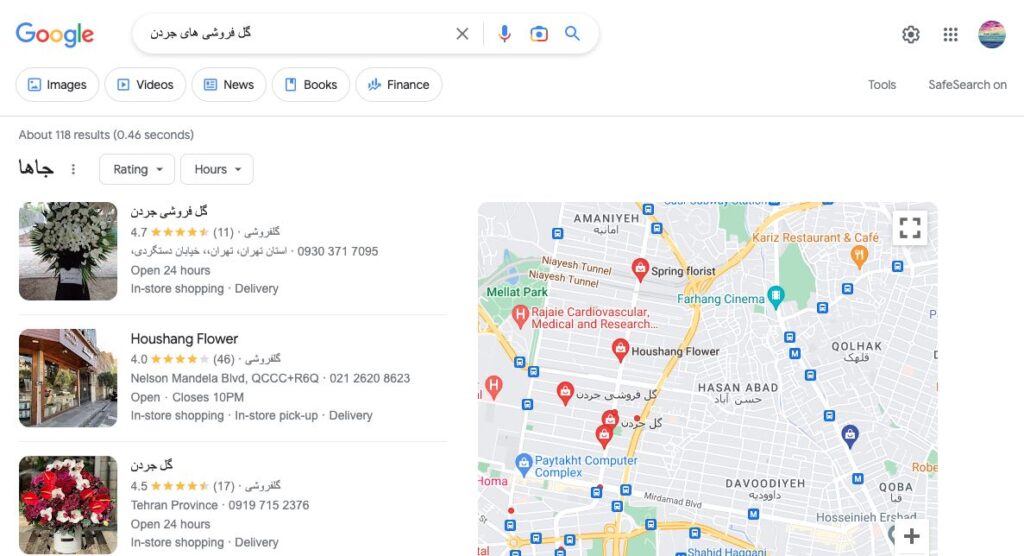This screenshot has height=556, width=1024.
Task: Select the گل فروشی جردن map pin
Action: point(565,393)
